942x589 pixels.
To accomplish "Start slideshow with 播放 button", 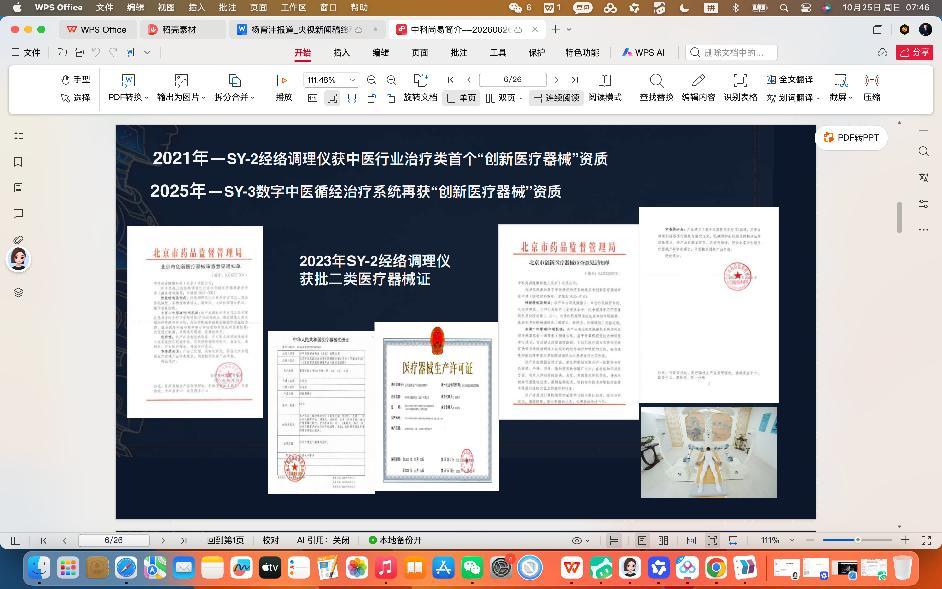I will (x=283, y=88).
